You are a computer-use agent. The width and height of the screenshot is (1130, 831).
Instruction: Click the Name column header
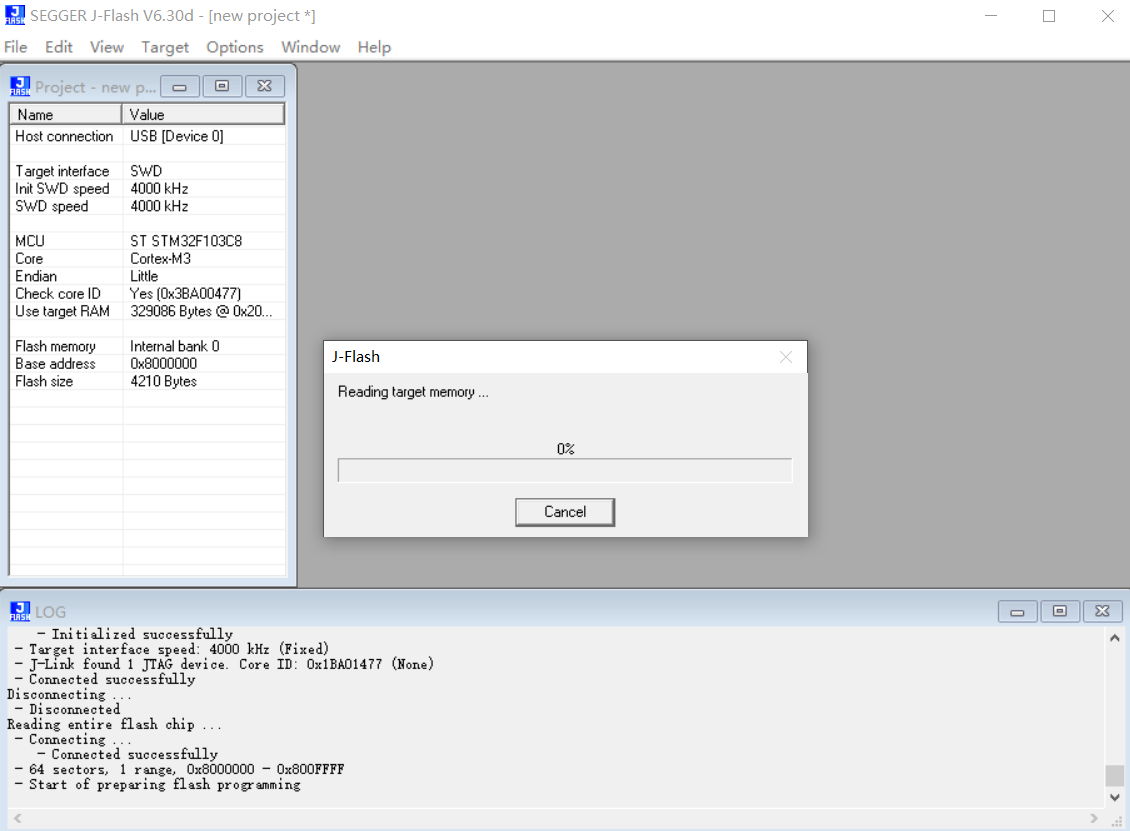pyautogui.click(x=65, y=115)
